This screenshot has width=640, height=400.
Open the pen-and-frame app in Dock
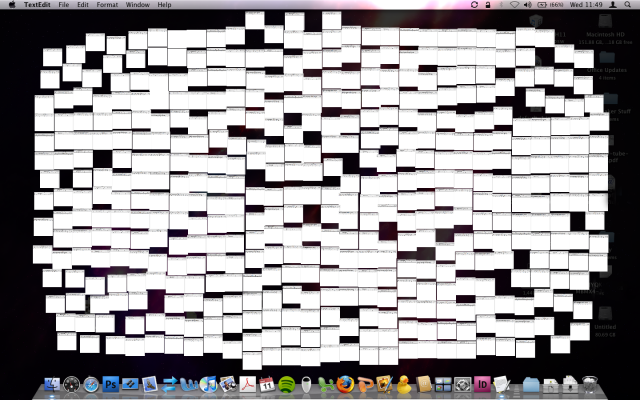384,384
